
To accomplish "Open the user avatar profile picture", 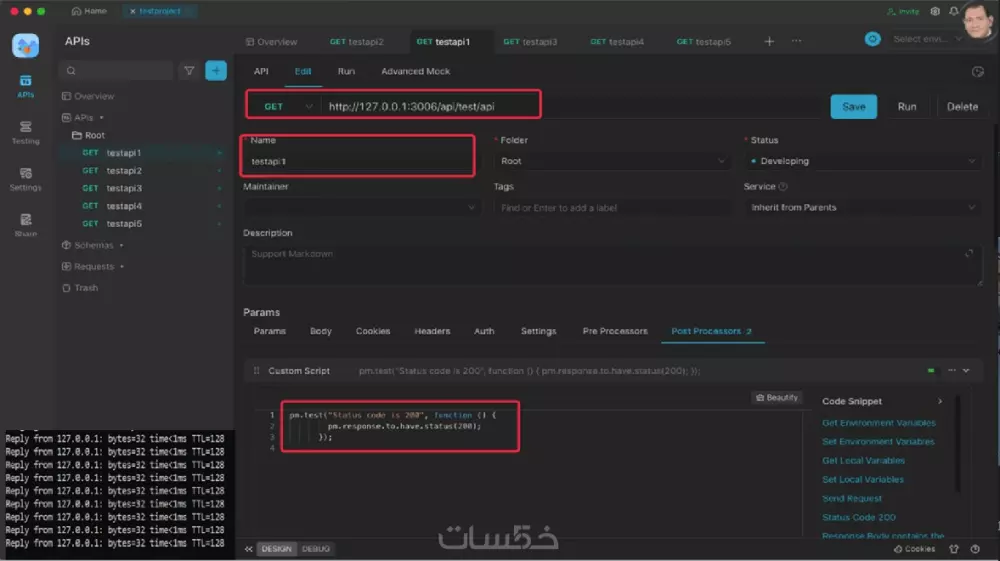I will click(x=979, y=20).
